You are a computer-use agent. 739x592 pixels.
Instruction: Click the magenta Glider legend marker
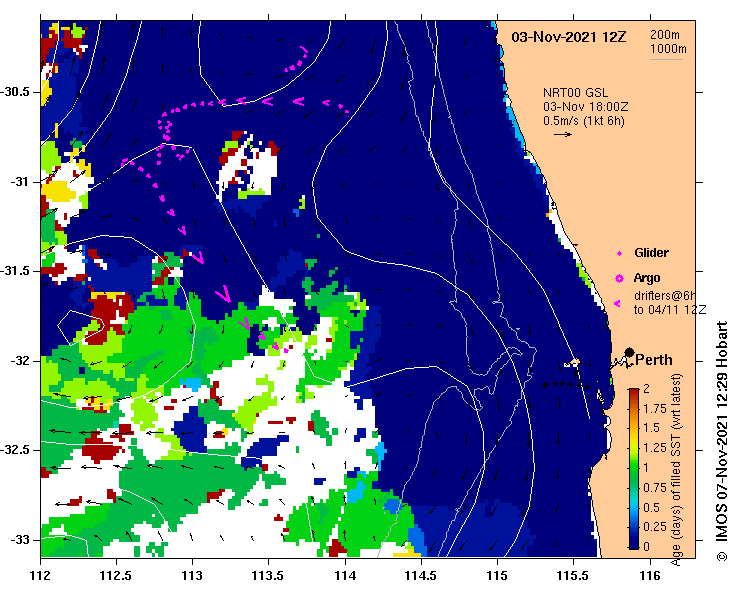[x=620, y=254]
